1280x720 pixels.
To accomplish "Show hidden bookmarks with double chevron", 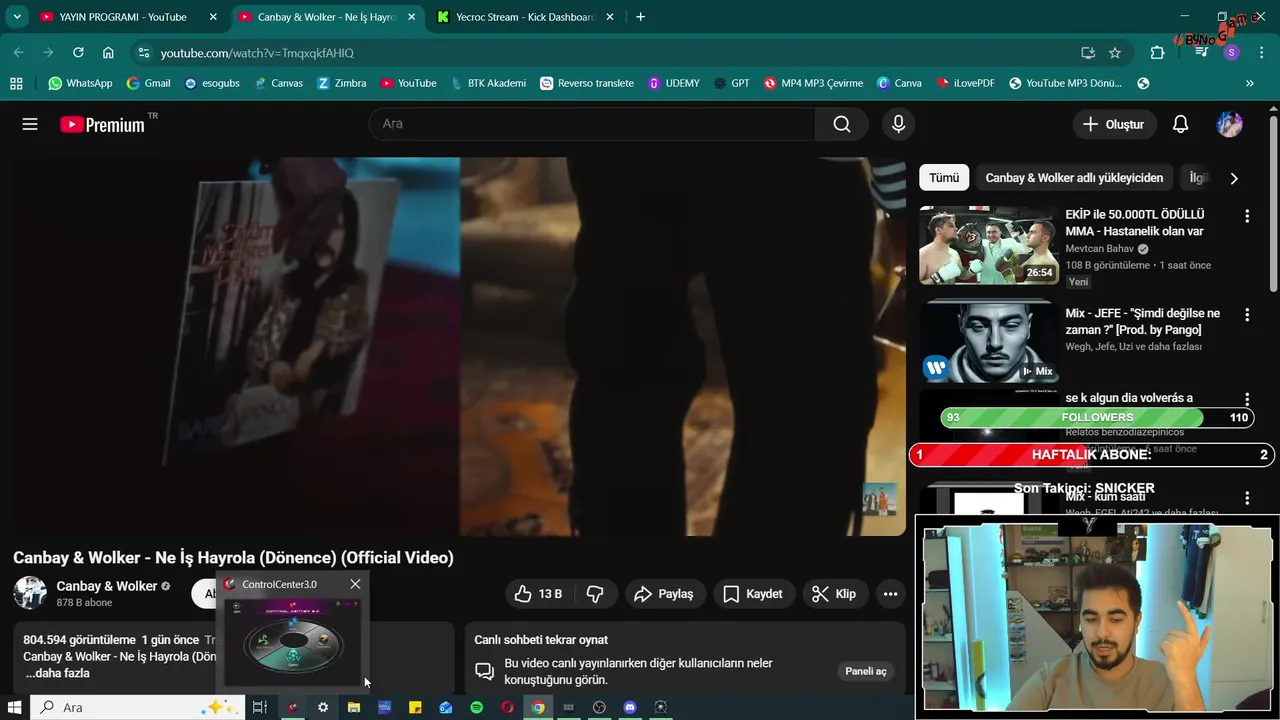I will [1249, 83].
